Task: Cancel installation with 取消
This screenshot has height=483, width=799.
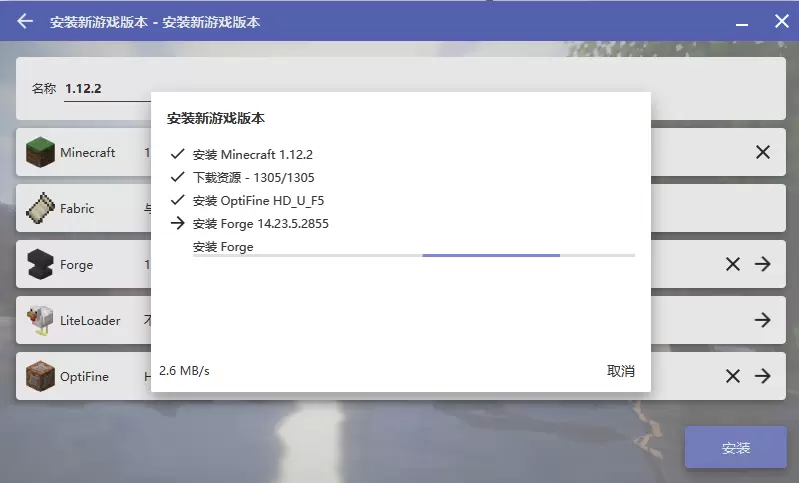Action: (x=620, y=371)
